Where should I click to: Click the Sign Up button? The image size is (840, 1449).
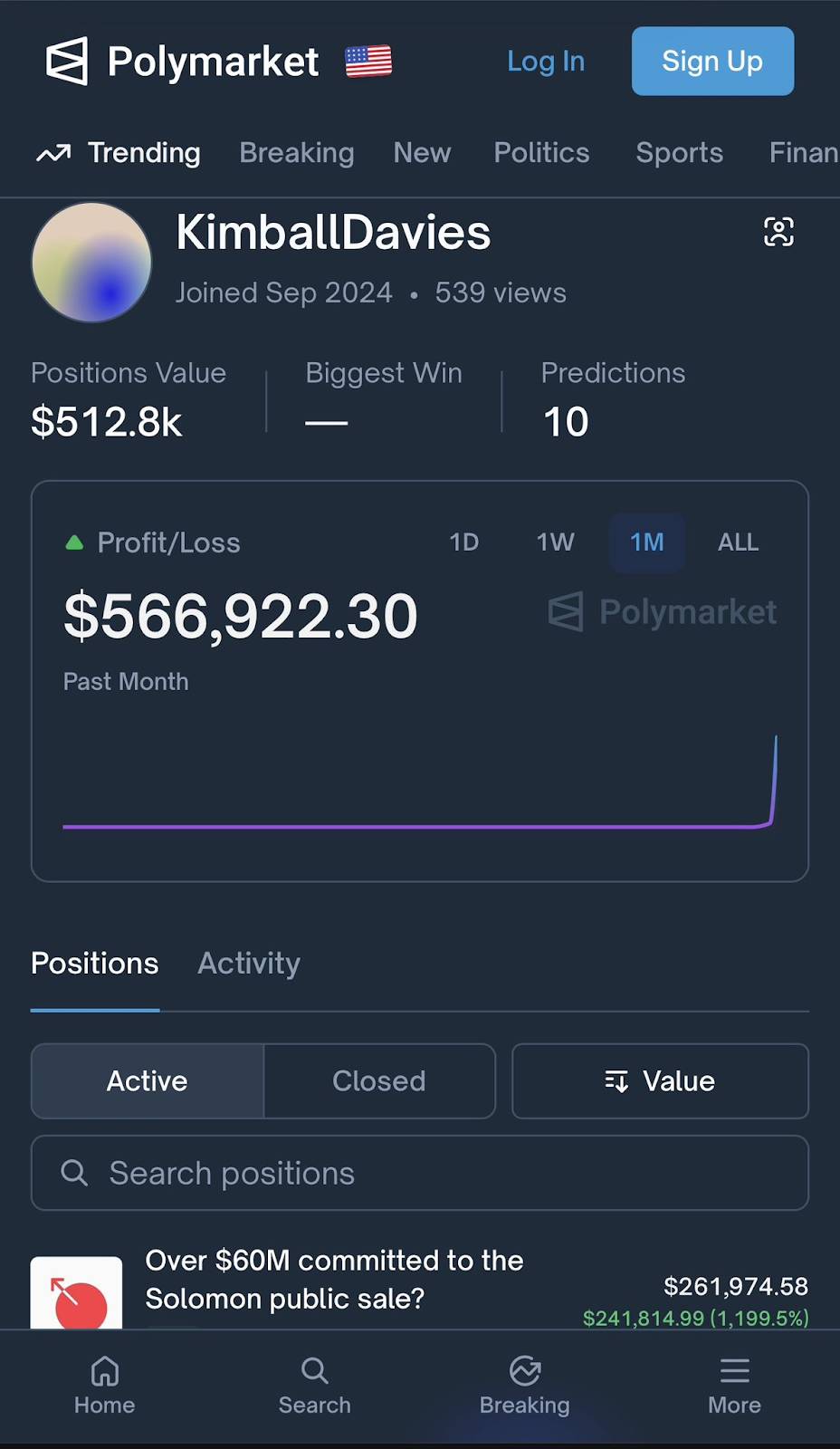712,62
